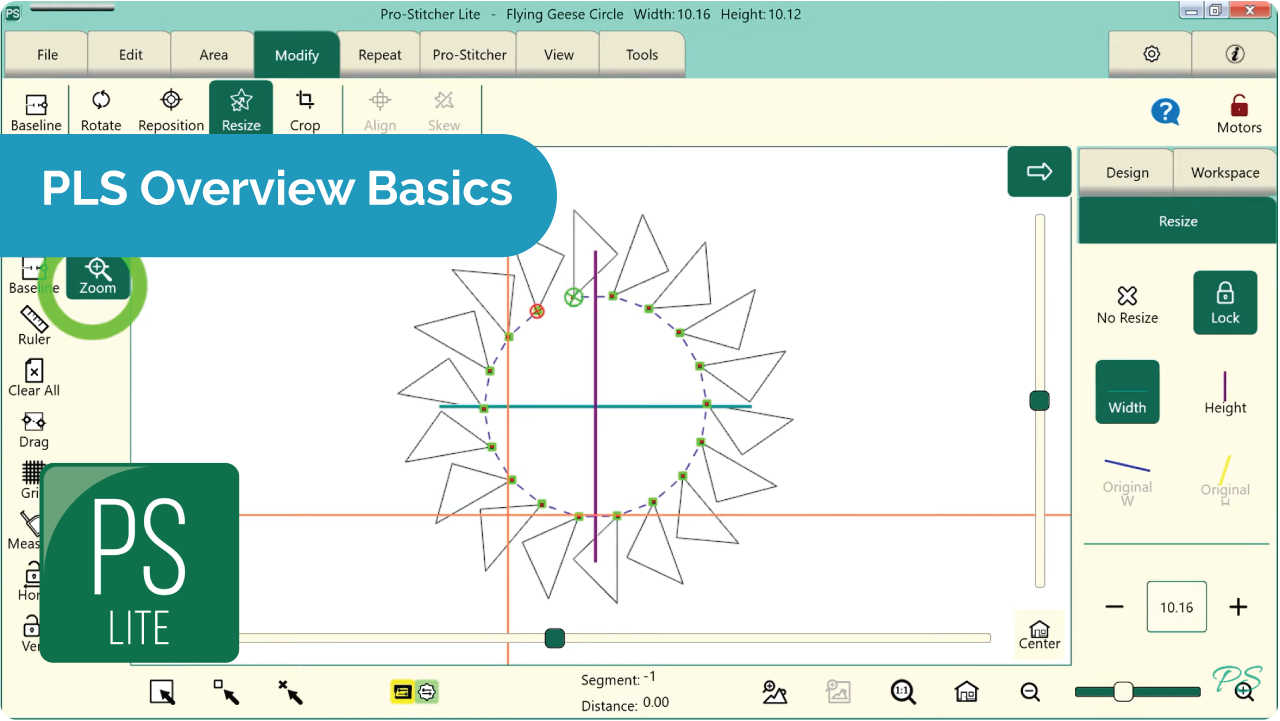Click the No Resize button
This screenshot has height=721, width=1280.
1127,304
